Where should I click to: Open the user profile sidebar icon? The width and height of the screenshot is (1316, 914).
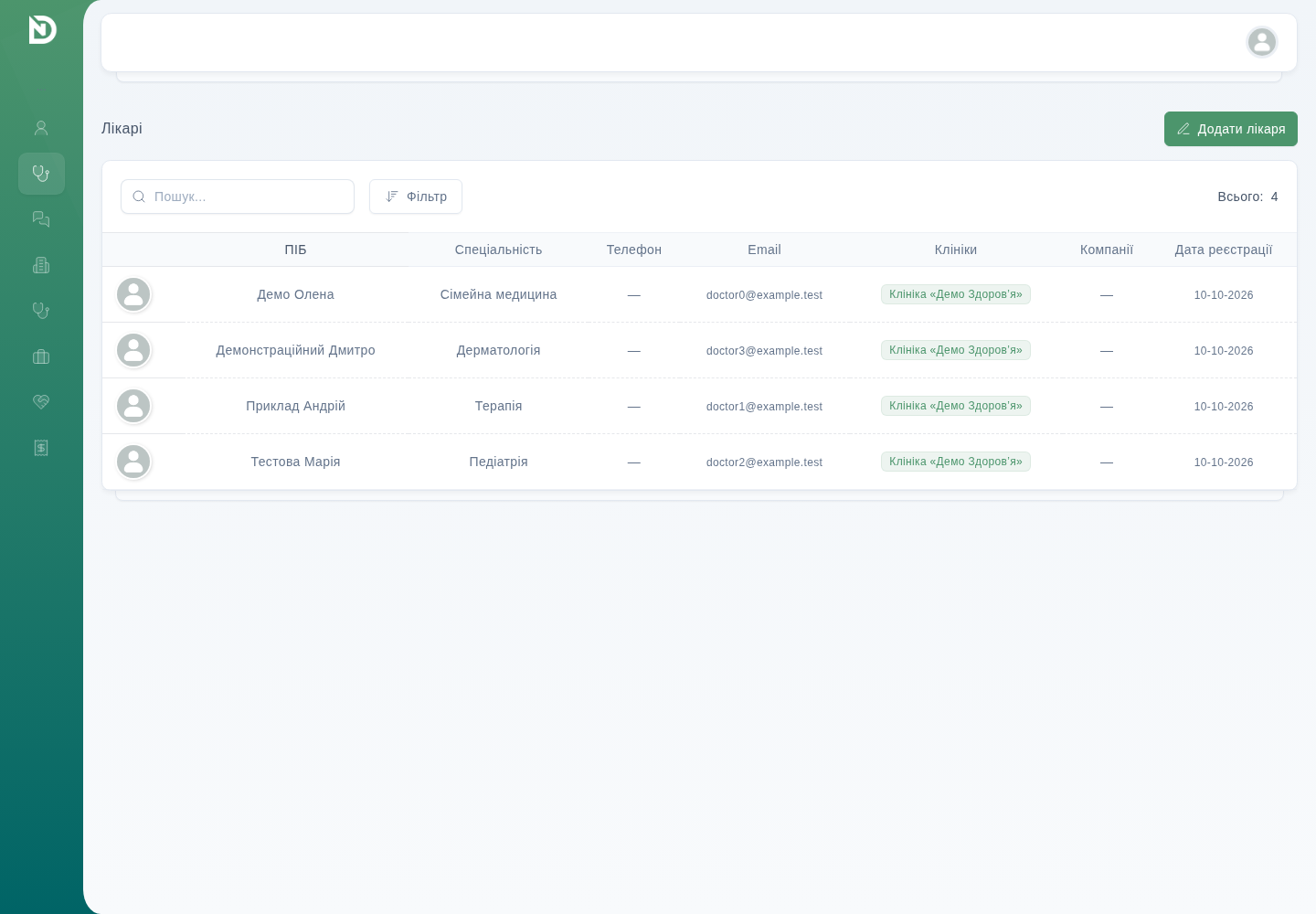[41, 128]
